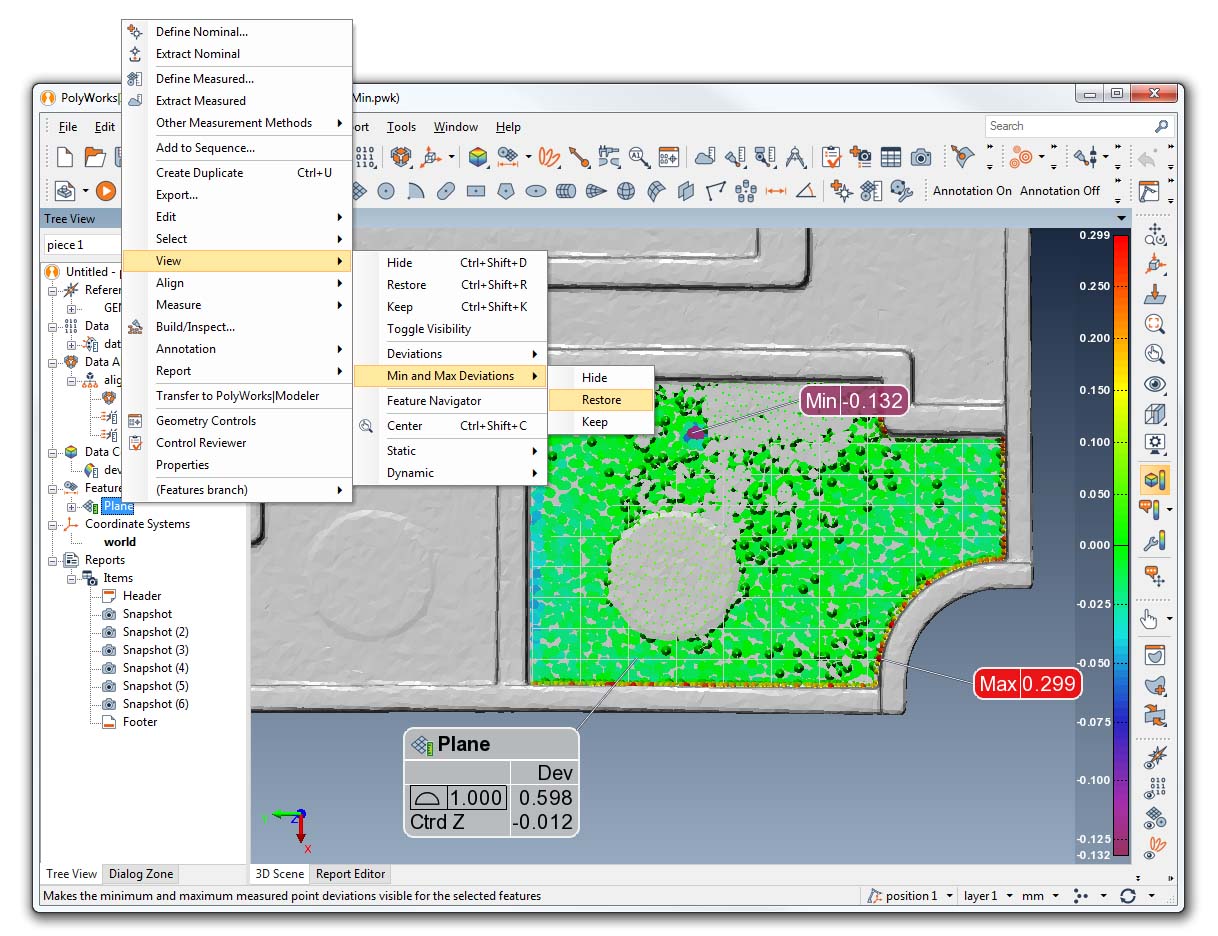This screenshot has height=936, width=1218.
Task: Click the New document icon in toolbar
Action: pyautogui.click(x=65, y=157)
